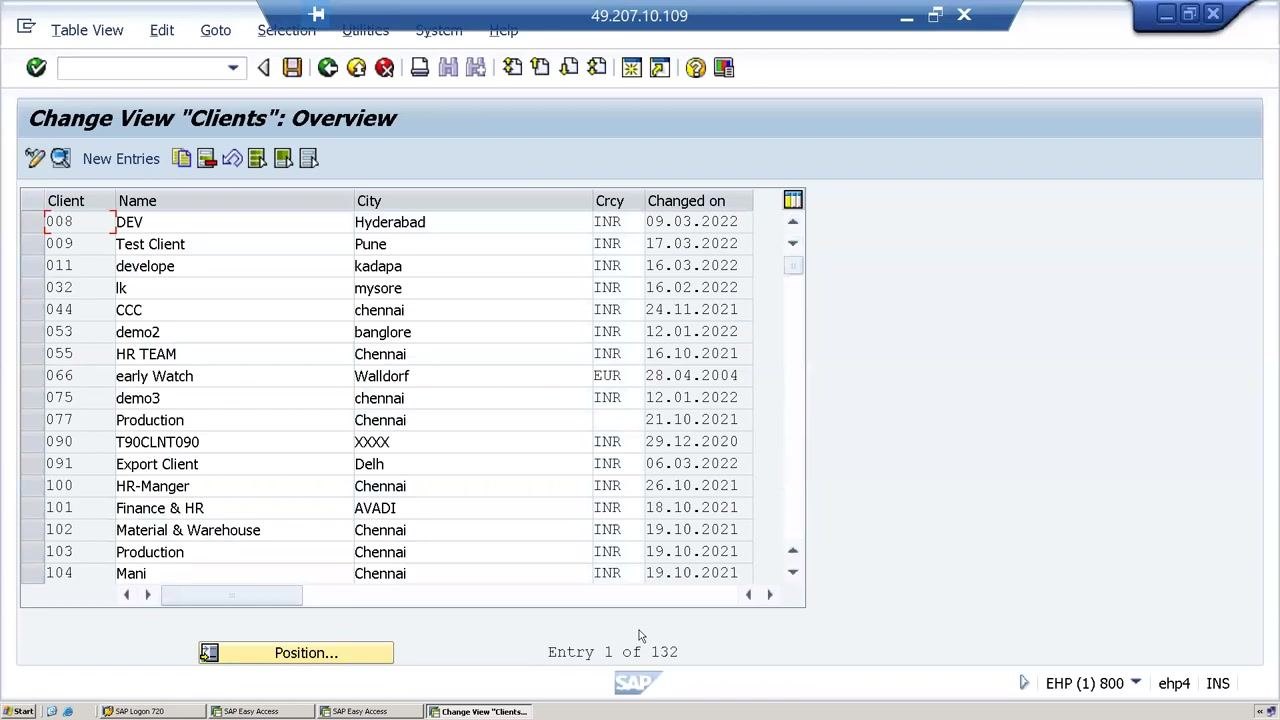Click the Save floppy disk icon

(292, 67)
